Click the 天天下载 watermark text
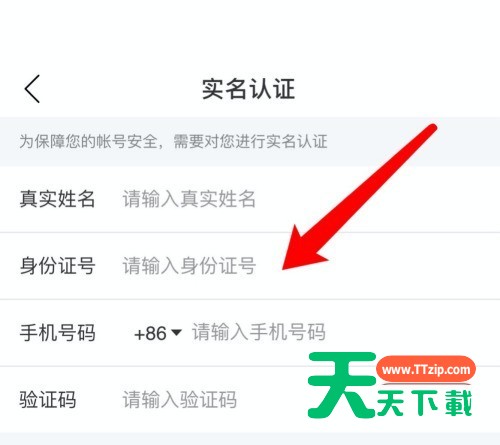The height and width of the screenshot is (445, 500). pos(424,403)
